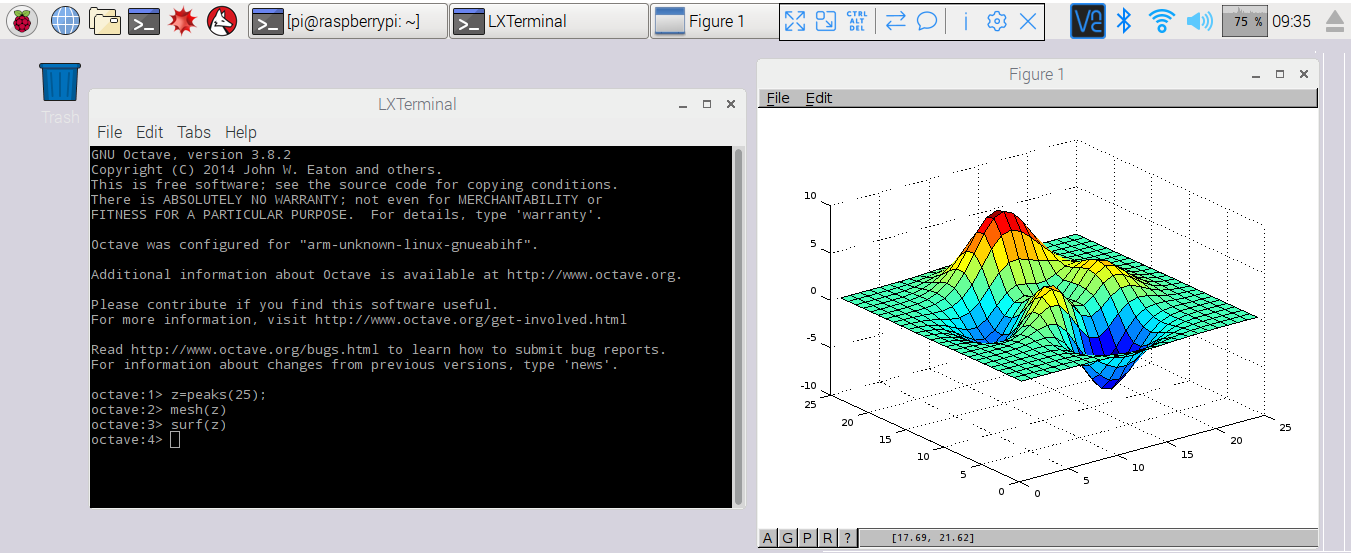The image size is (1351, 554).
Task: Click the http://www.octave.org/bugs.html URL text
Action: tap(256, 350)
